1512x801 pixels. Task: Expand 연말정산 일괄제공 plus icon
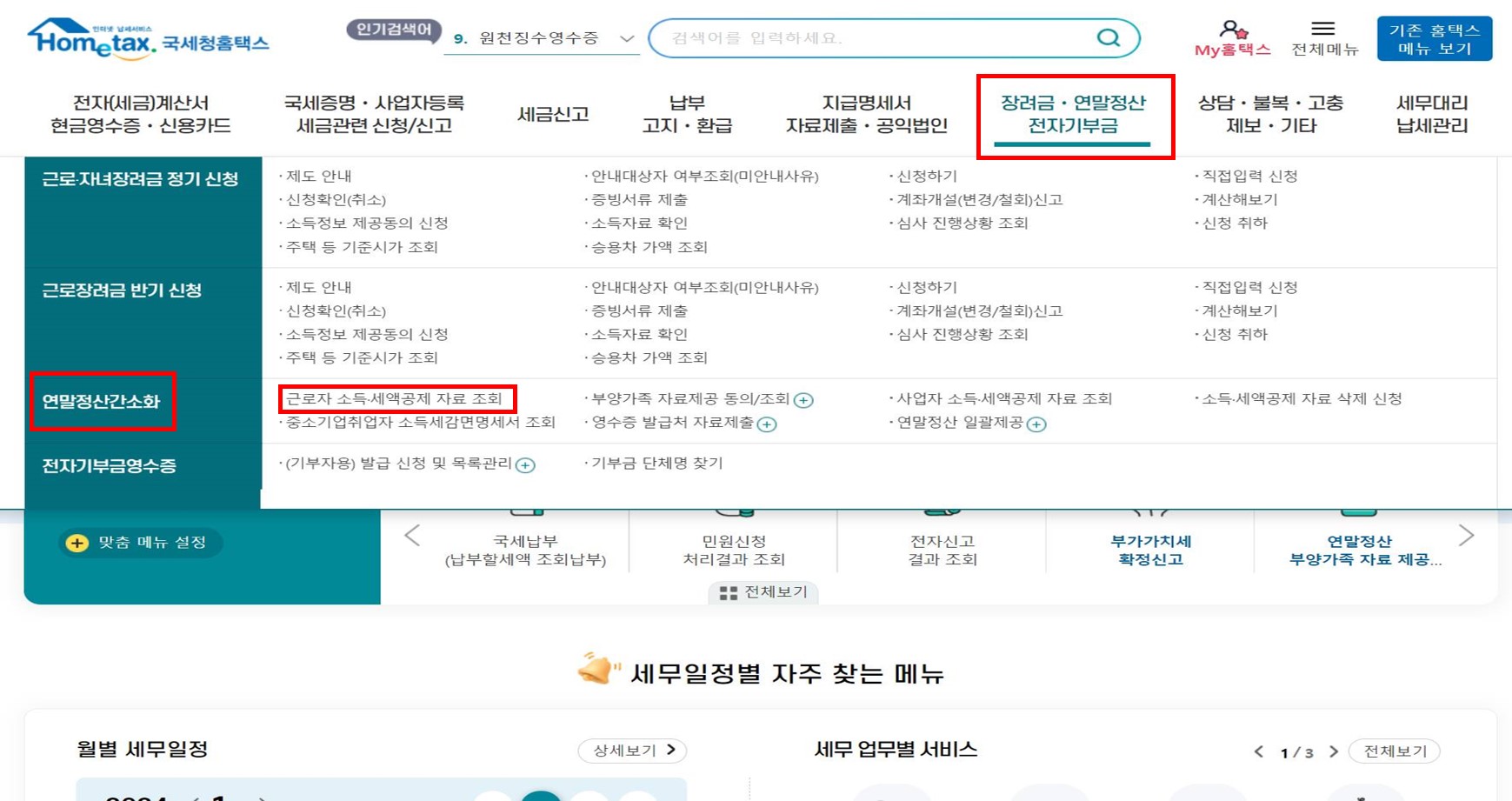1035,425
